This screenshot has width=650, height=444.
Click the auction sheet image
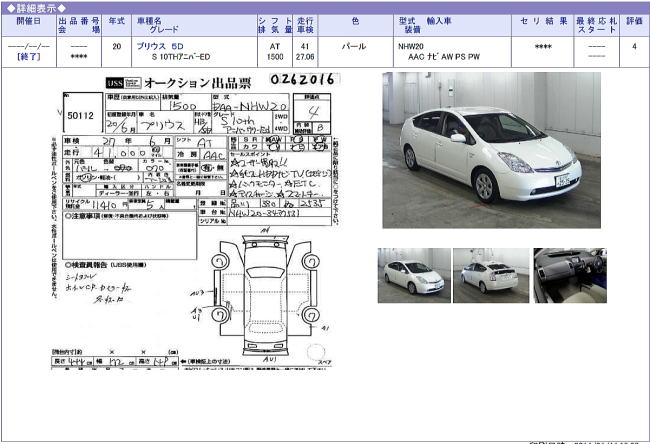pos(196,223)
